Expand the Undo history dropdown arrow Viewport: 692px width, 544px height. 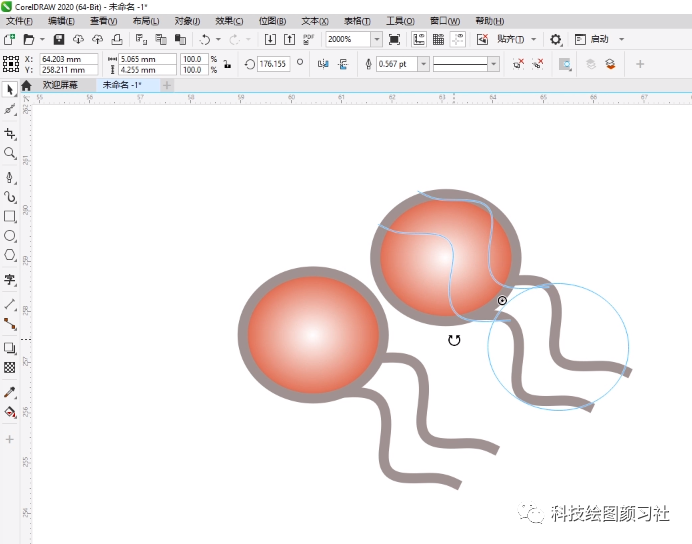click(x=218, y=39)
